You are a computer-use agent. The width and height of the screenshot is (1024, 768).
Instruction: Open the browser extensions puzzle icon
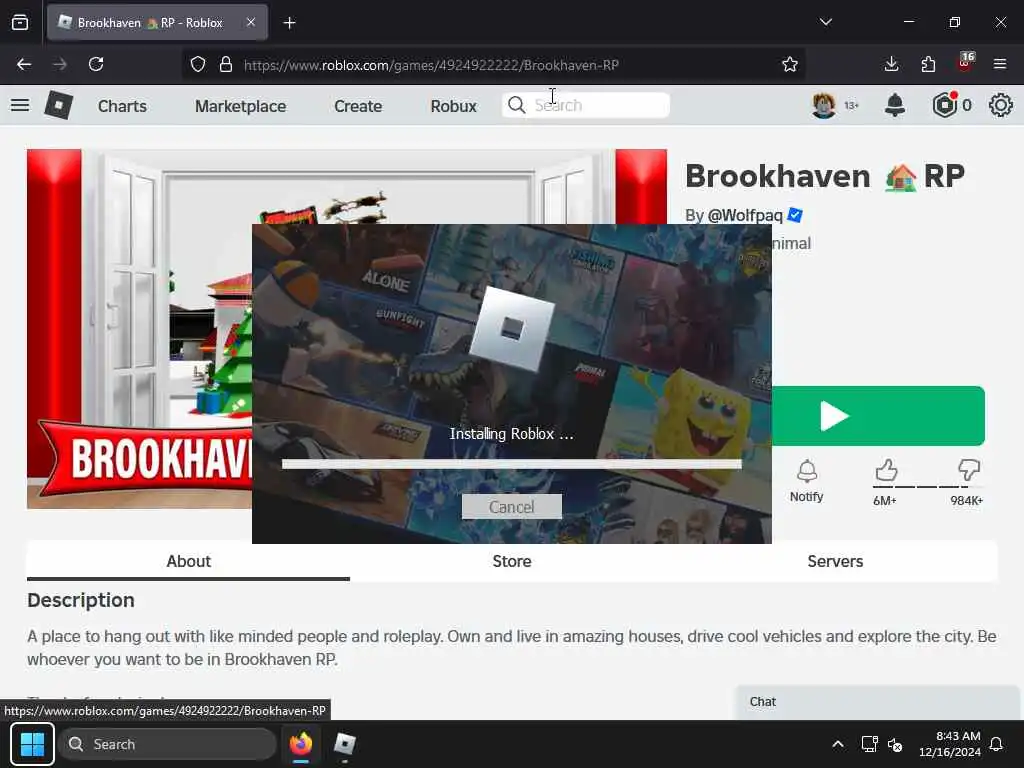point(928,64)
